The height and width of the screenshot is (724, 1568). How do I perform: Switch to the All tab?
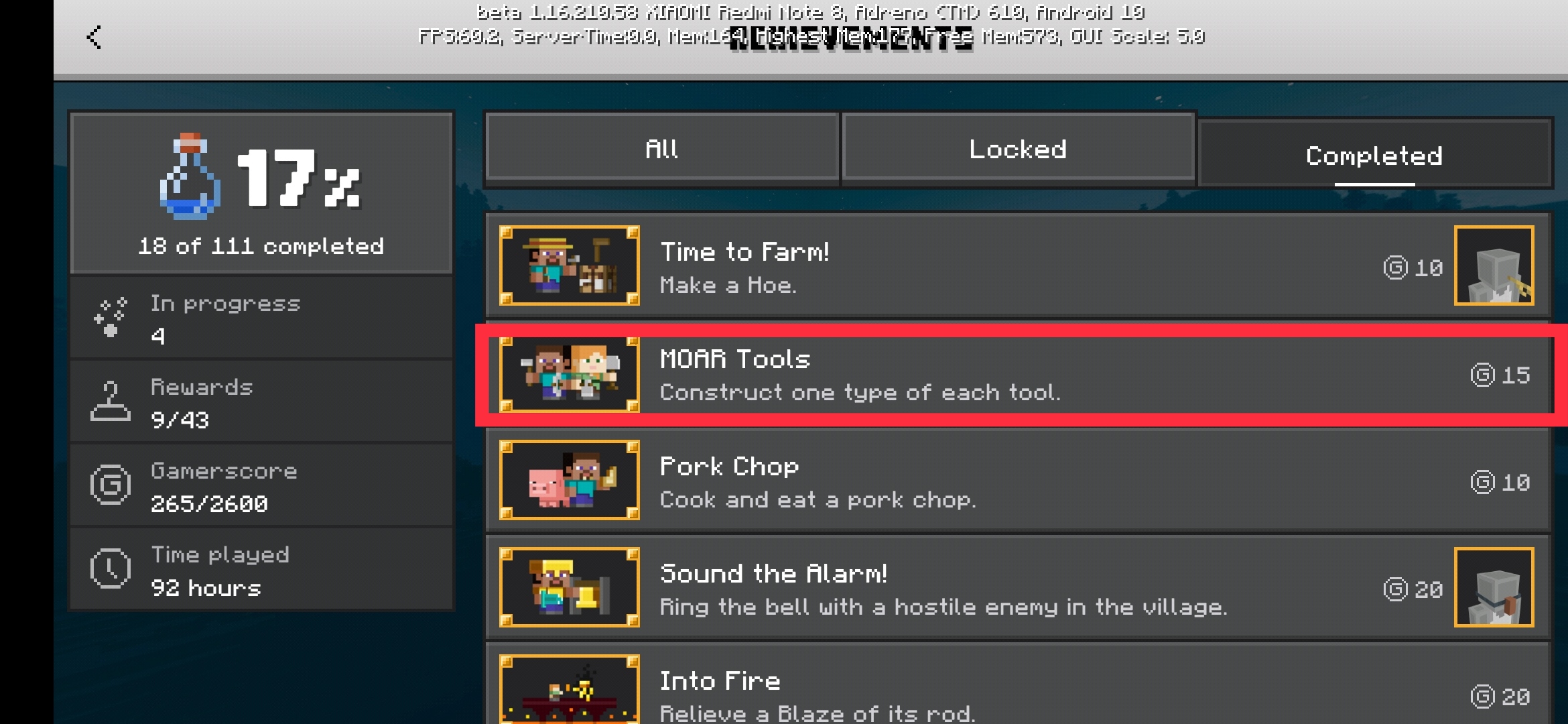tap(662, 147)
